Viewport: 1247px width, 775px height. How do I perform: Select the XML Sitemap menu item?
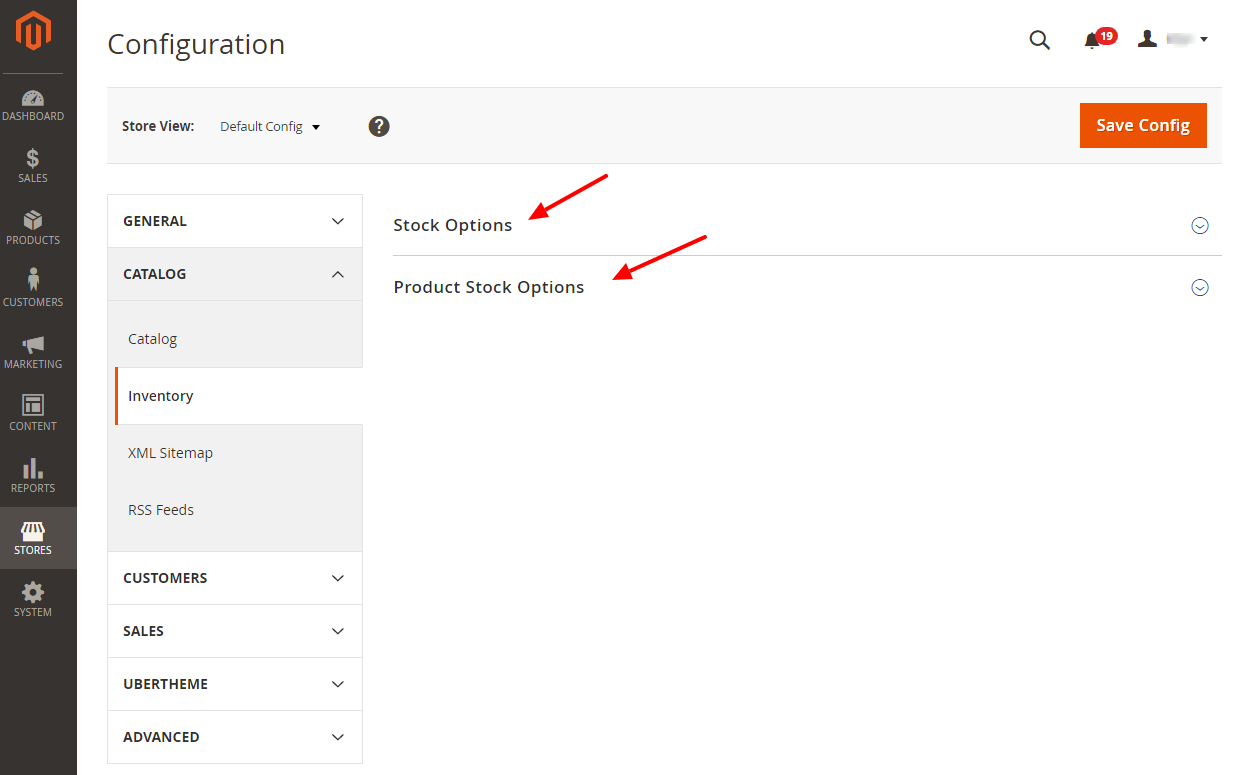(171, 453)
